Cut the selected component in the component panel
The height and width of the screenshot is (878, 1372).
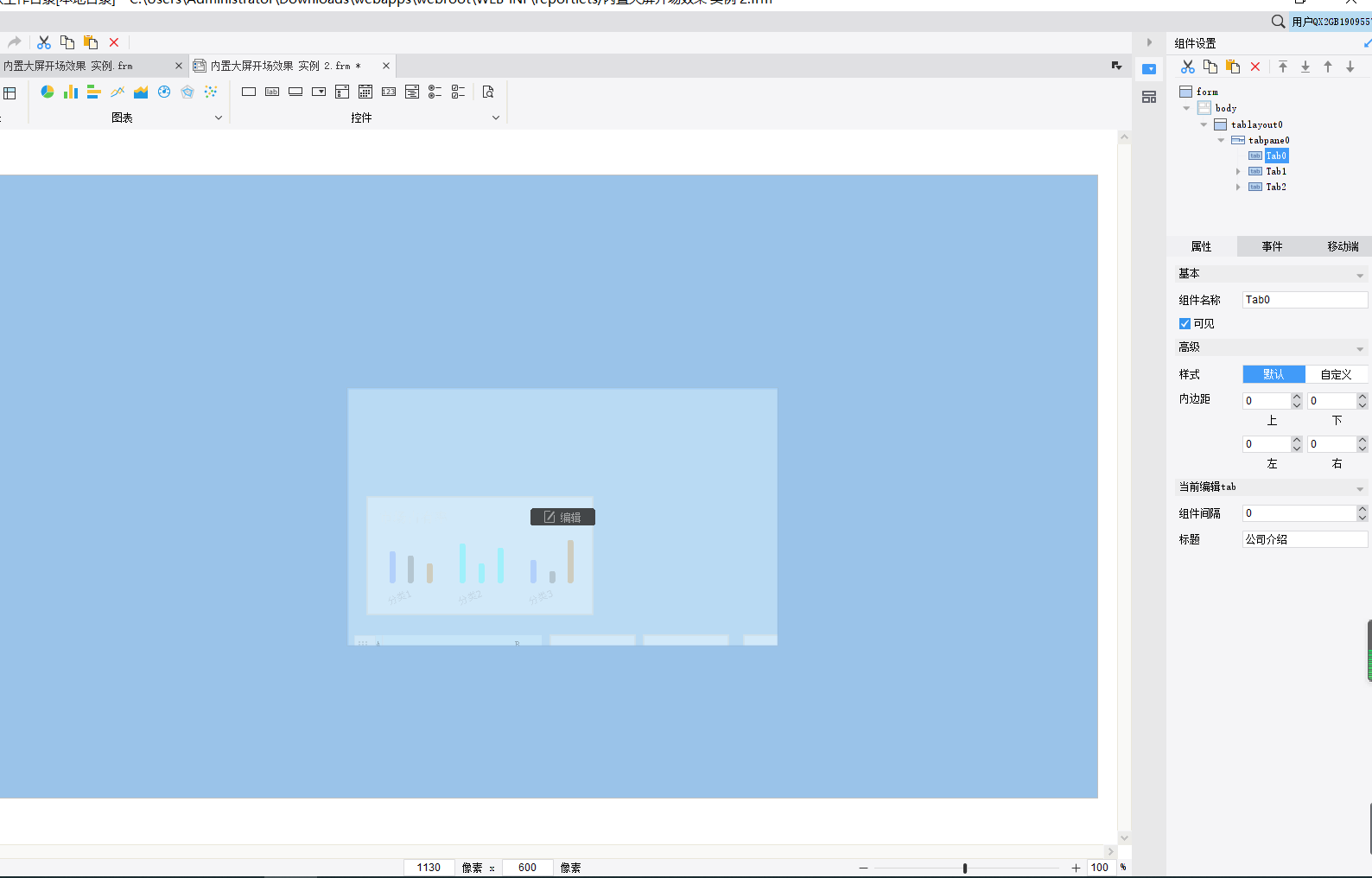click(1188, 67)
